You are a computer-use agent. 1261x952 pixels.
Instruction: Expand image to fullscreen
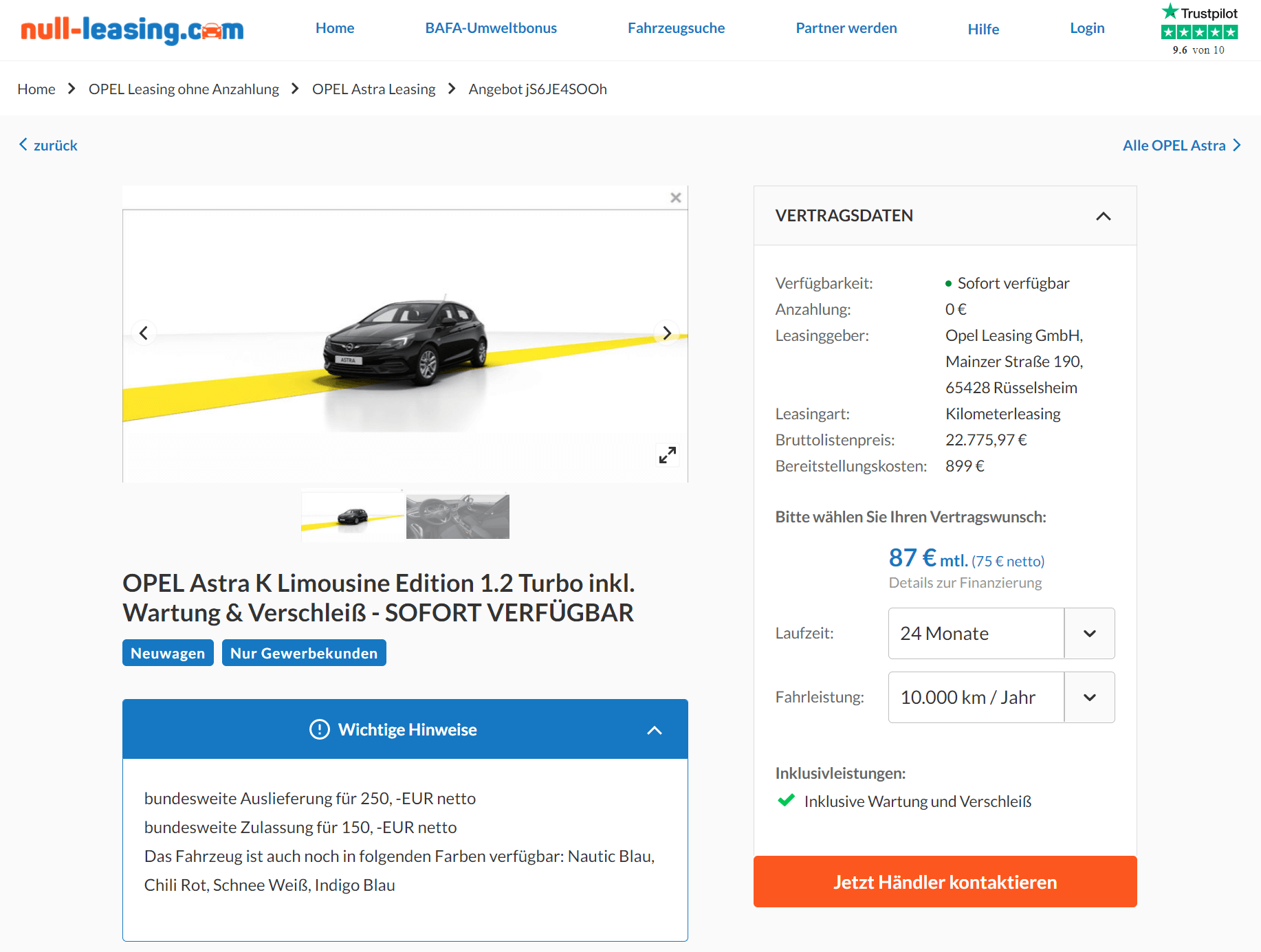pos(667,455)
